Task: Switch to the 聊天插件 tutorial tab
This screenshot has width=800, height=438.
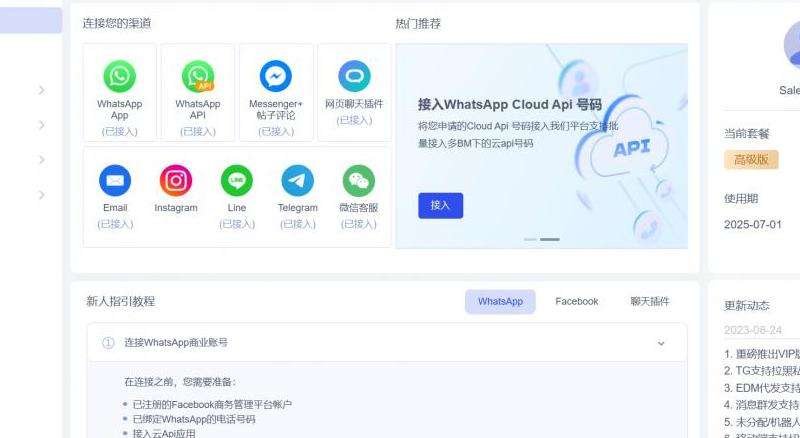Action: tap(649, 302)
